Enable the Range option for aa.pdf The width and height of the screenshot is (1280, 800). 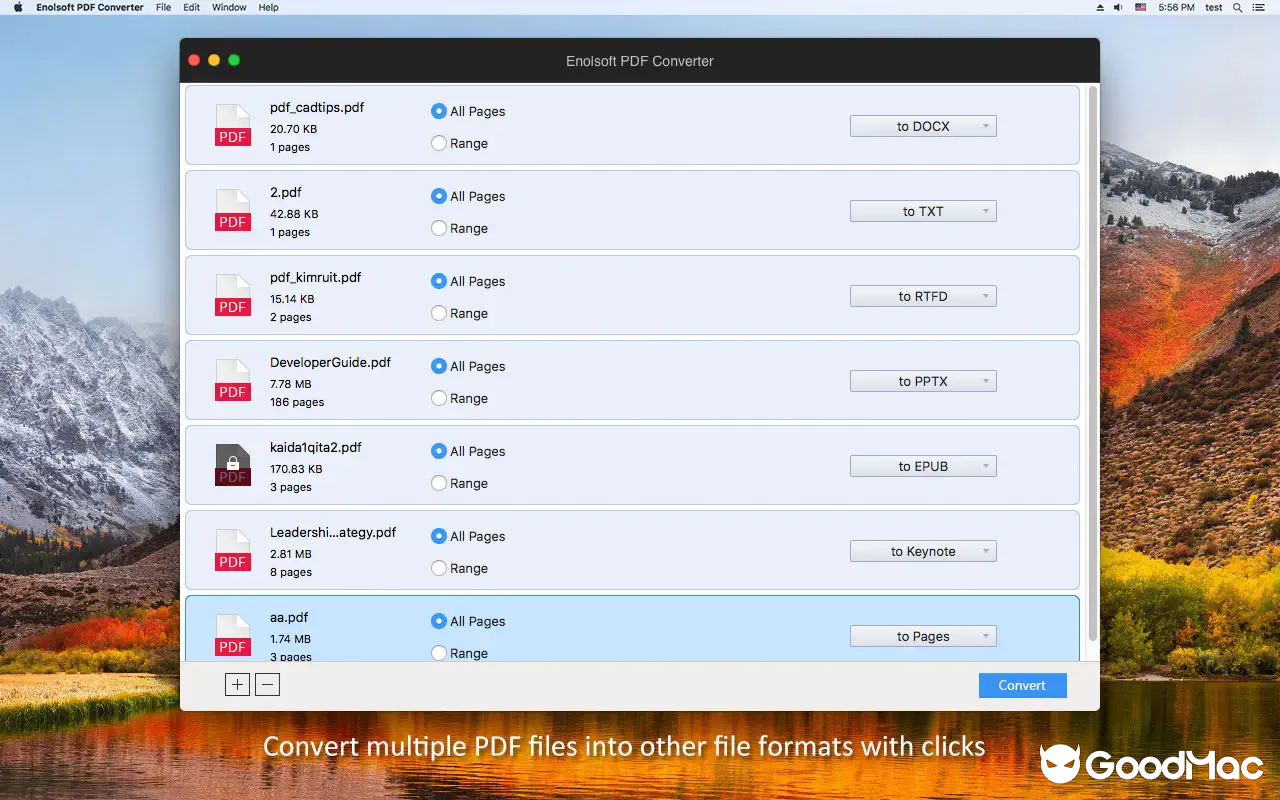438,652
